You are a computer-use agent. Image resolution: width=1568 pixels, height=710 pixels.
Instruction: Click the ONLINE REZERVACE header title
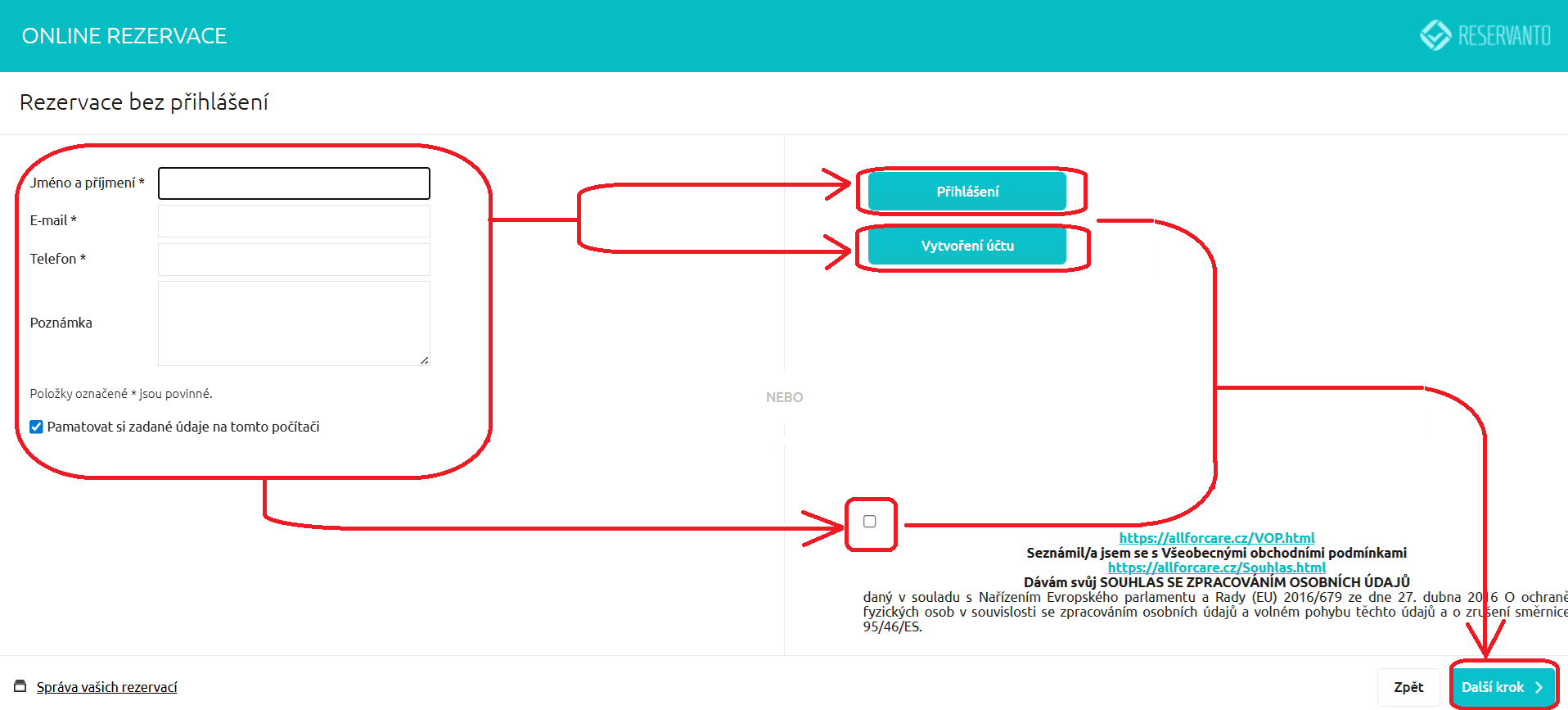[124, 36]
